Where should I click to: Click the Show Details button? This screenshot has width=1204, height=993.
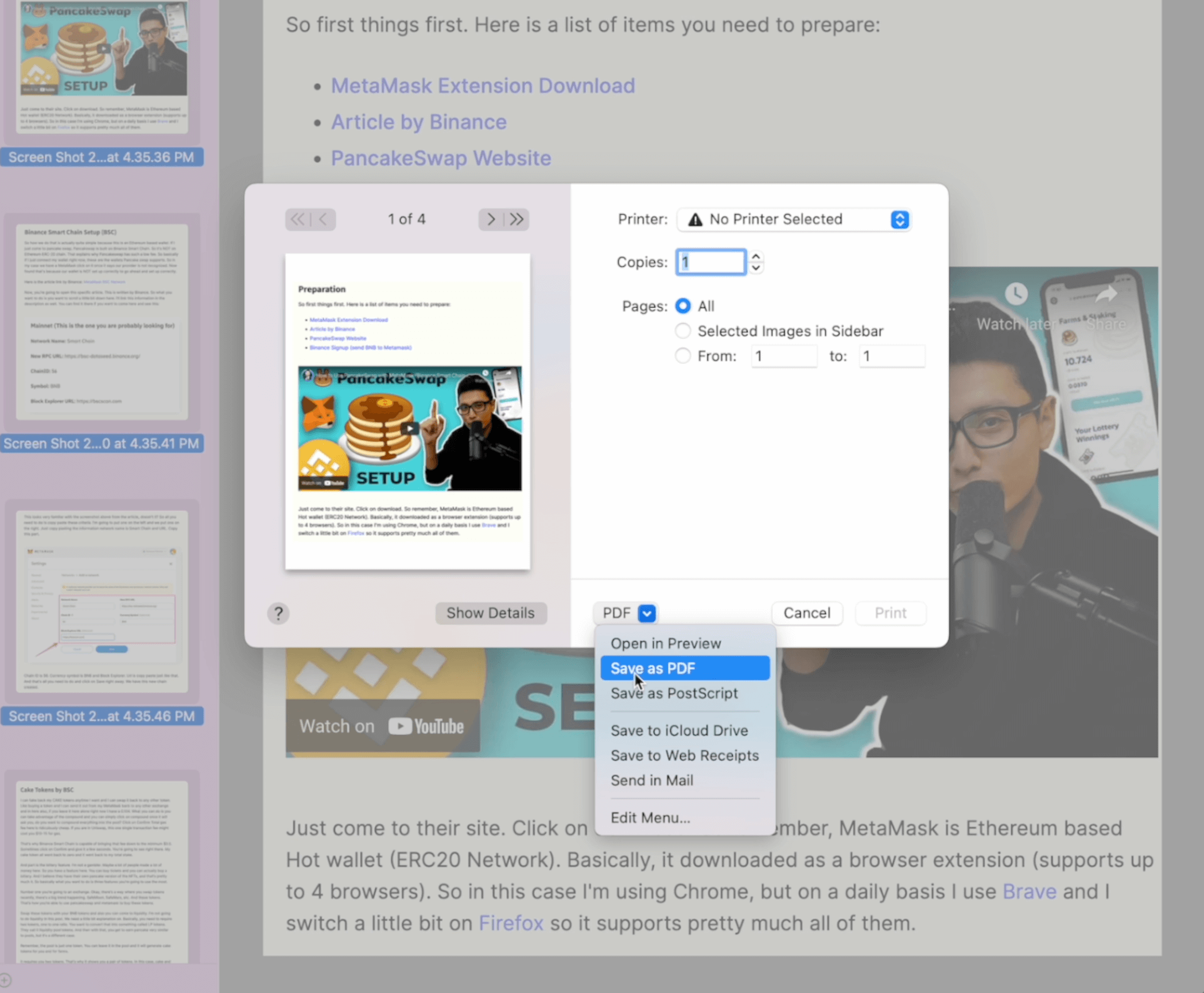[491, 613]
